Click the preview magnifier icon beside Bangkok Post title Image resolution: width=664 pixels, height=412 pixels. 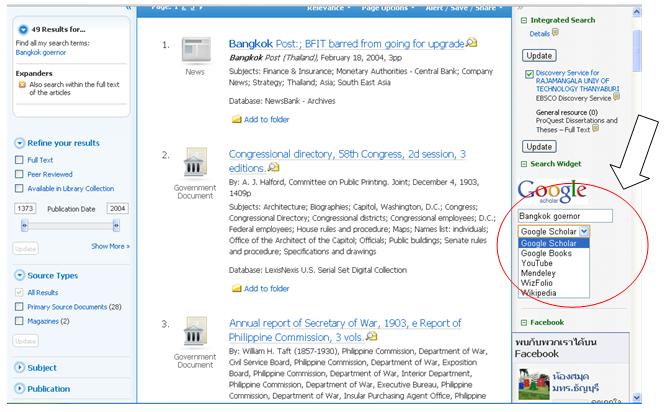point(471,44)
